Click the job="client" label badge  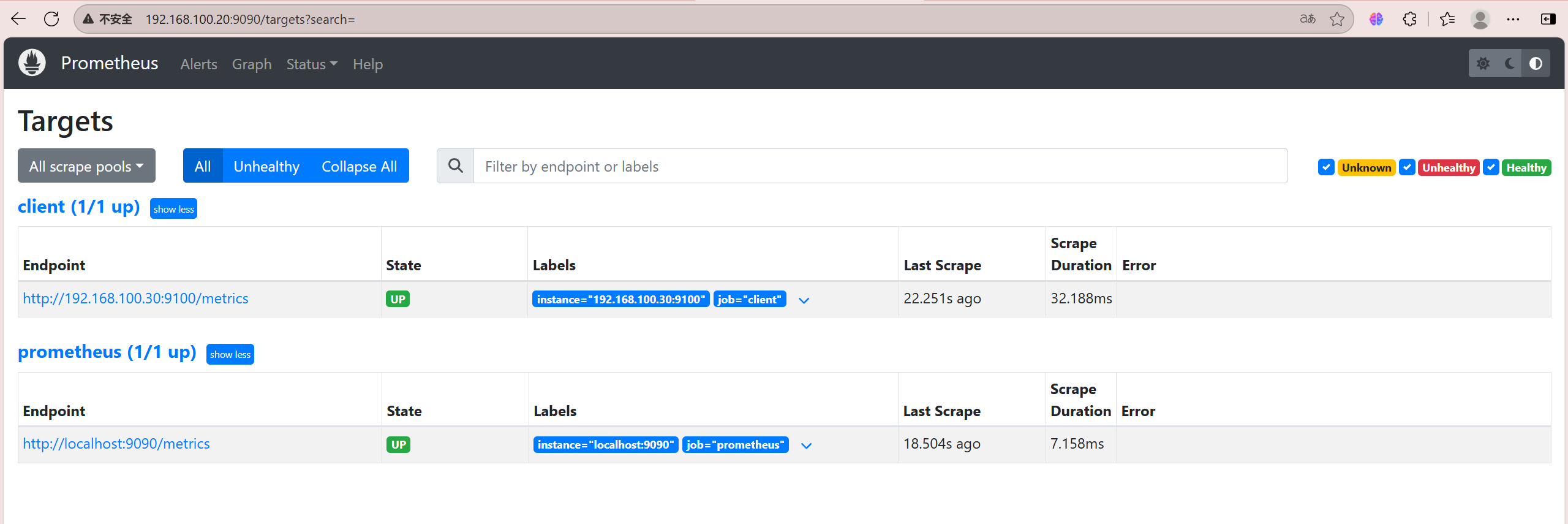[x=750, y=299]
